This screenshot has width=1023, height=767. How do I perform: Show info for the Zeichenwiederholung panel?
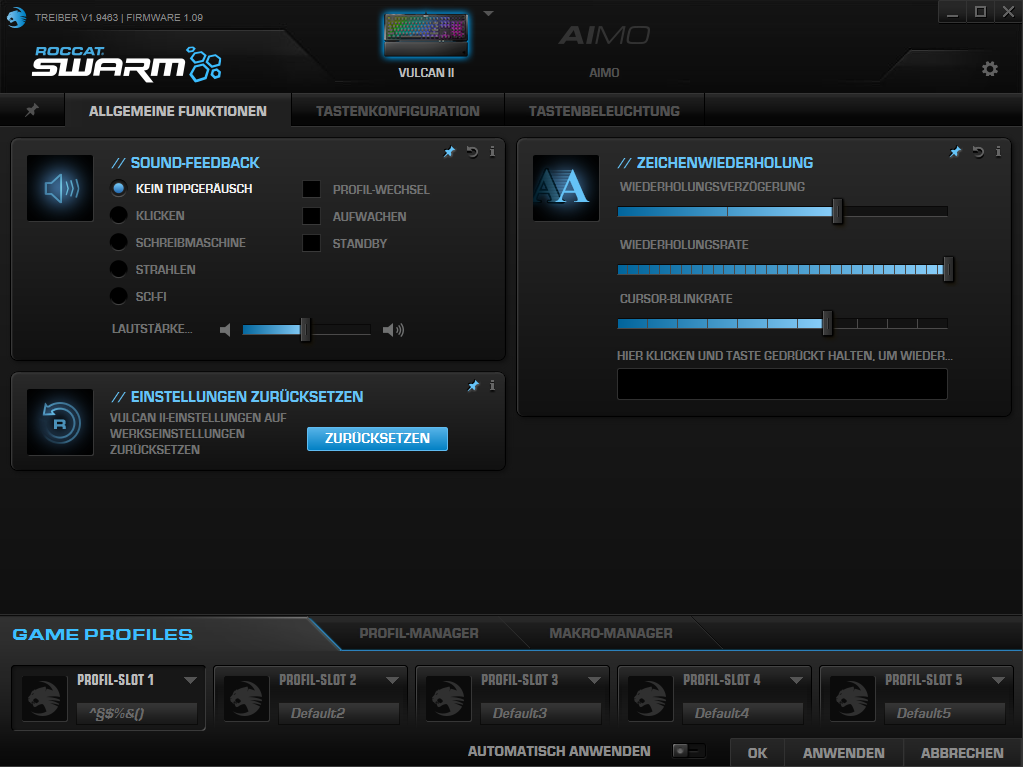[998, 151]
